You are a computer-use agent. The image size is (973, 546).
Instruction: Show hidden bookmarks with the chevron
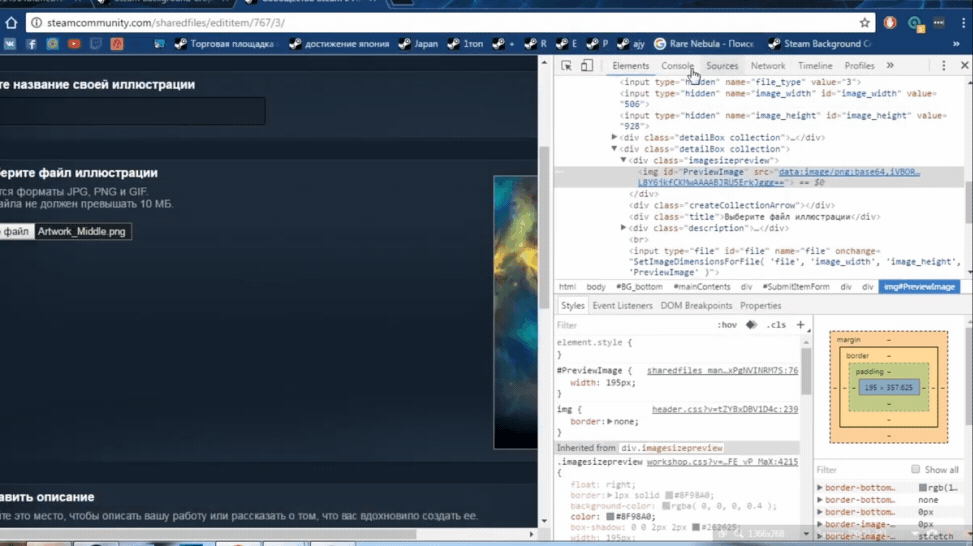coord(956,44)
